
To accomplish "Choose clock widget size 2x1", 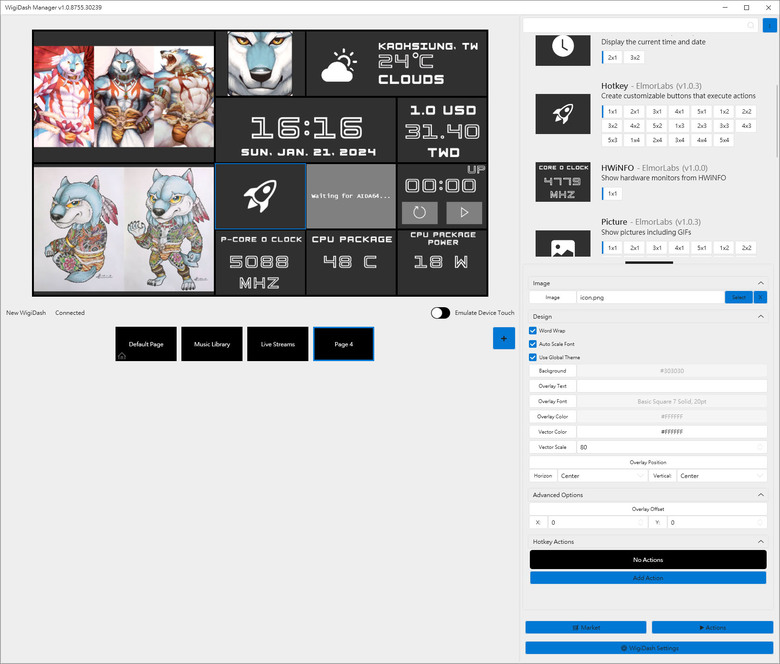I will pos(612,58).
